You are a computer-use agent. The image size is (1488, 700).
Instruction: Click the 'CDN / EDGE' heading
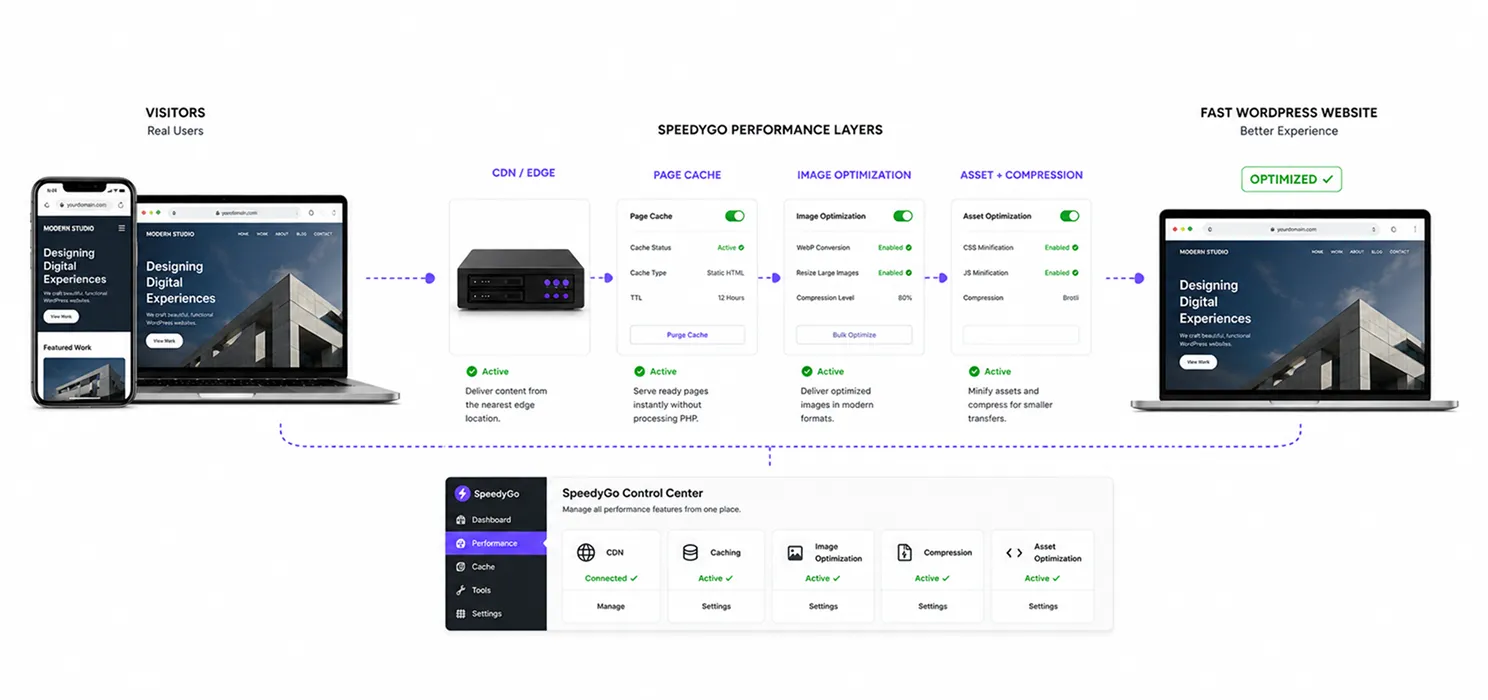[x=523, y=173]
